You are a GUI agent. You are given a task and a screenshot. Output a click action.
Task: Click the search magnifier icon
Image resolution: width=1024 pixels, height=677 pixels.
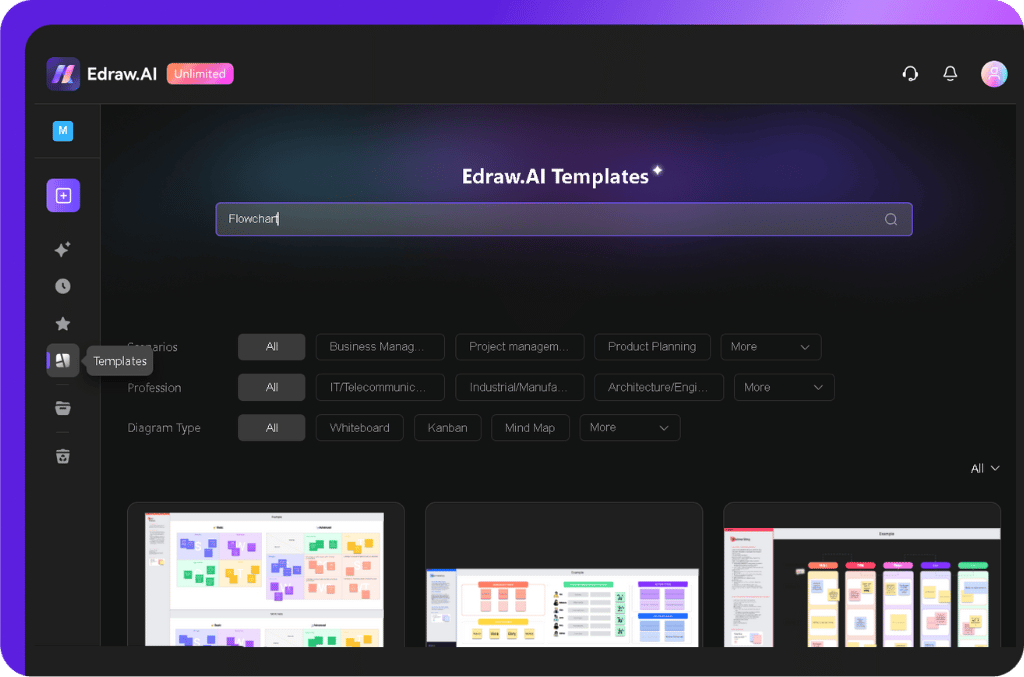(890, 220)
